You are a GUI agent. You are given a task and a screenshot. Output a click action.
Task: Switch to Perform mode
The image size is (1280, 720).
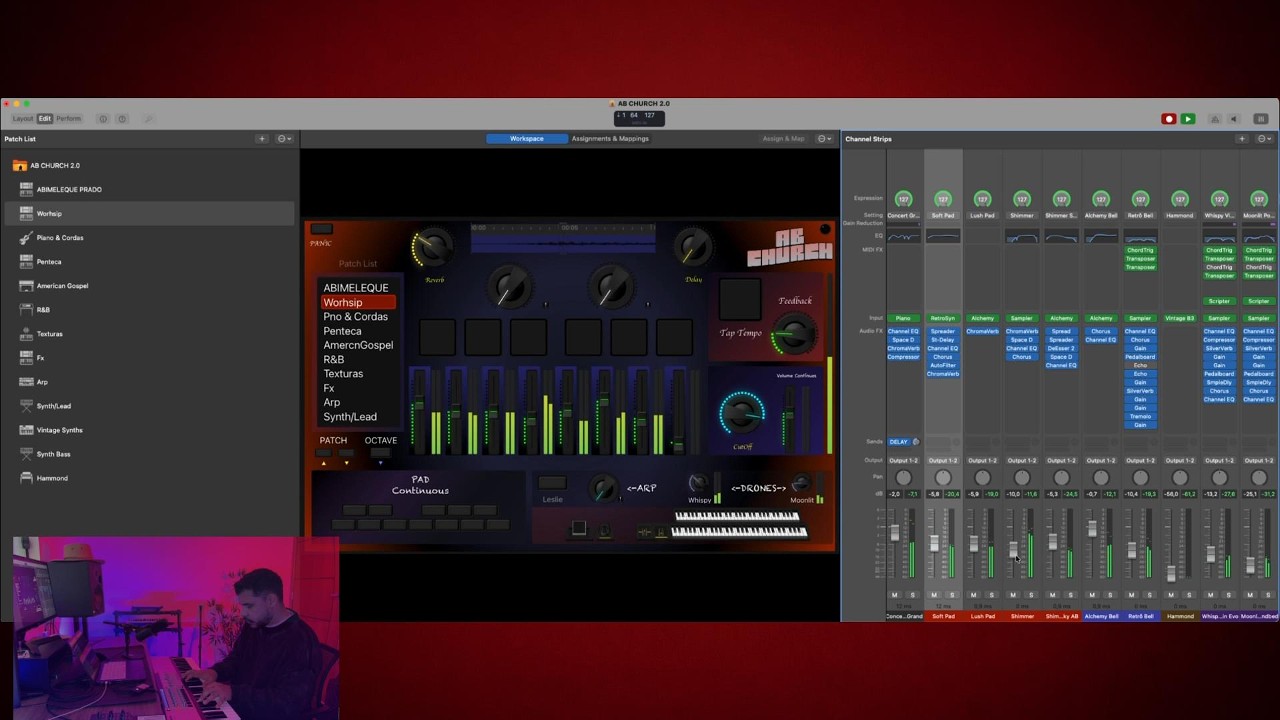coord(69,119)
